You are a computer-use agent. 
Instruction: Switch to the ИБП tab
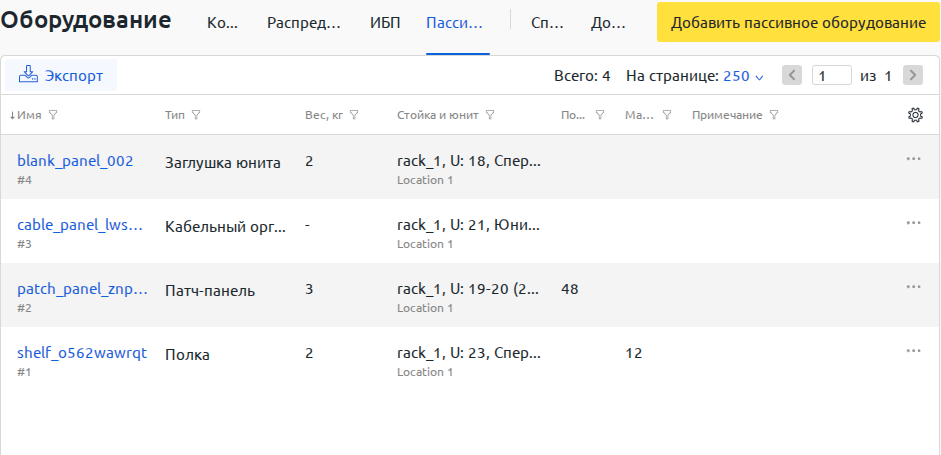tap(385, 23)
